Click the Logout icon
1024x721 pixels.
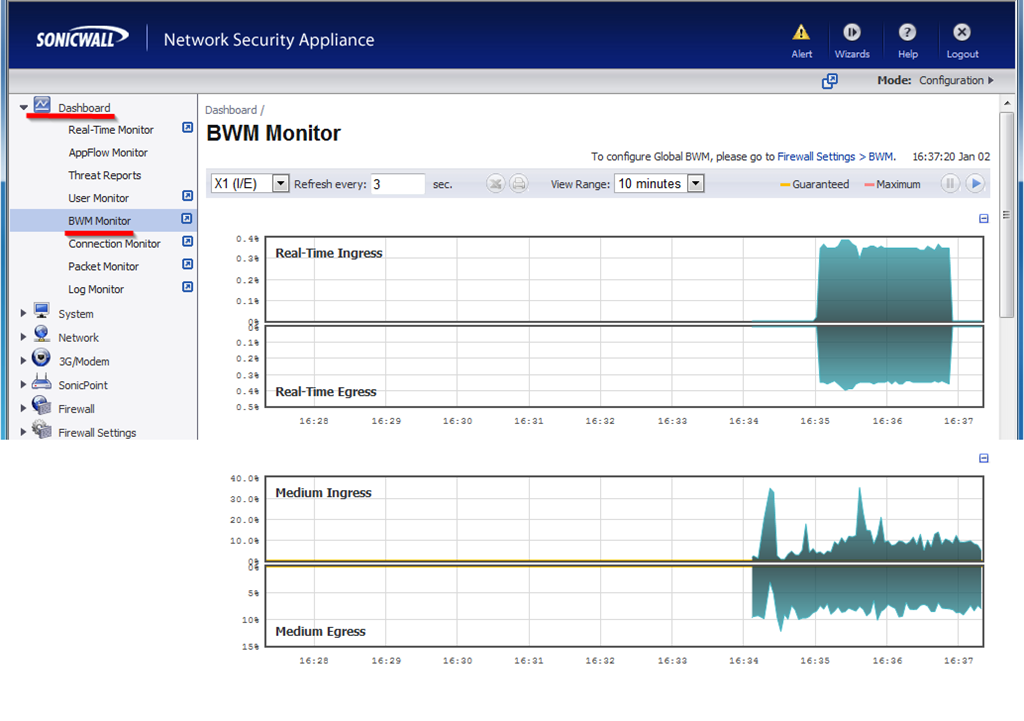pos(961,32)
